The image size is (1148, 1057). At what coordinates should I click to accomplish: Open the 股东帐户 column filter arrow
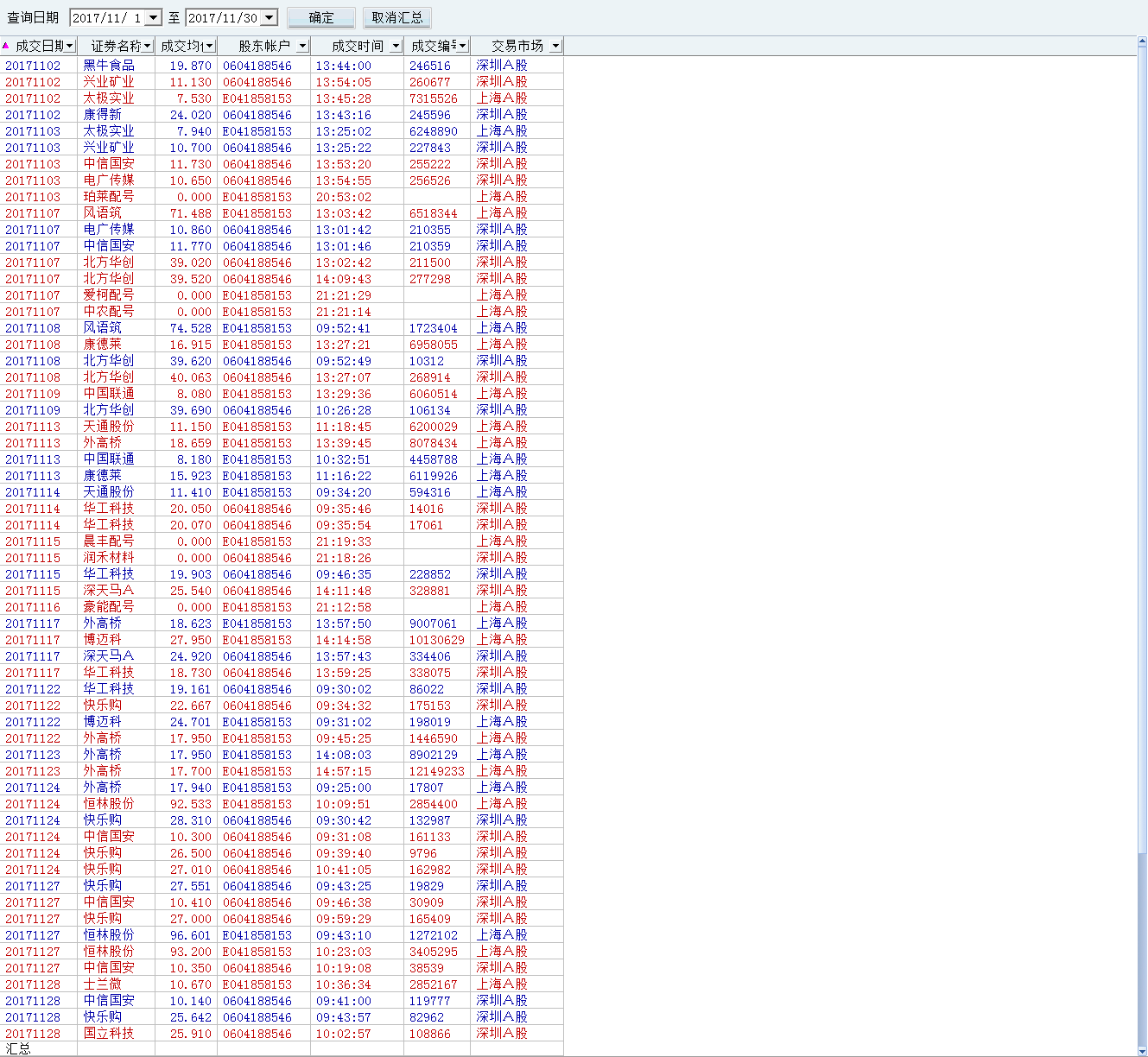[302, 46]
